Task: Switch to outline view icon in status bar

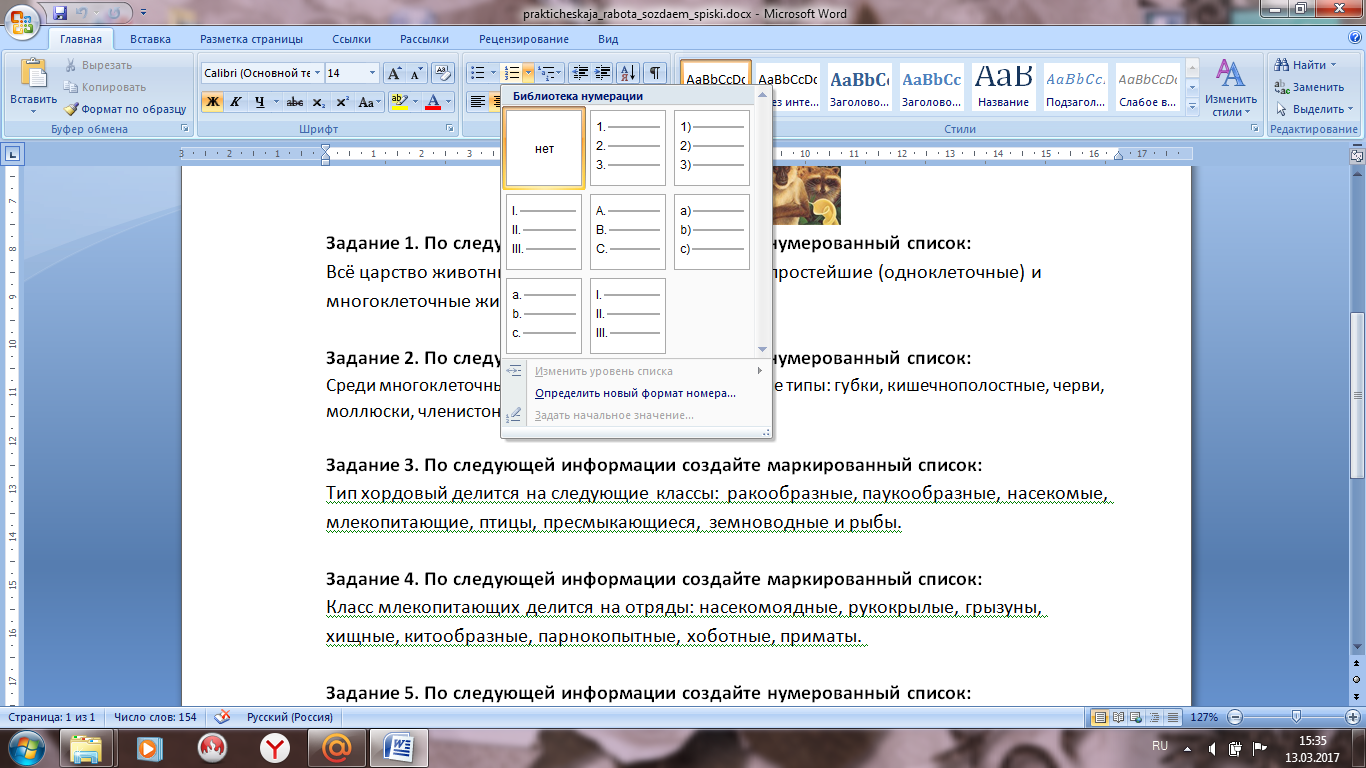Action: point(1152,717)
